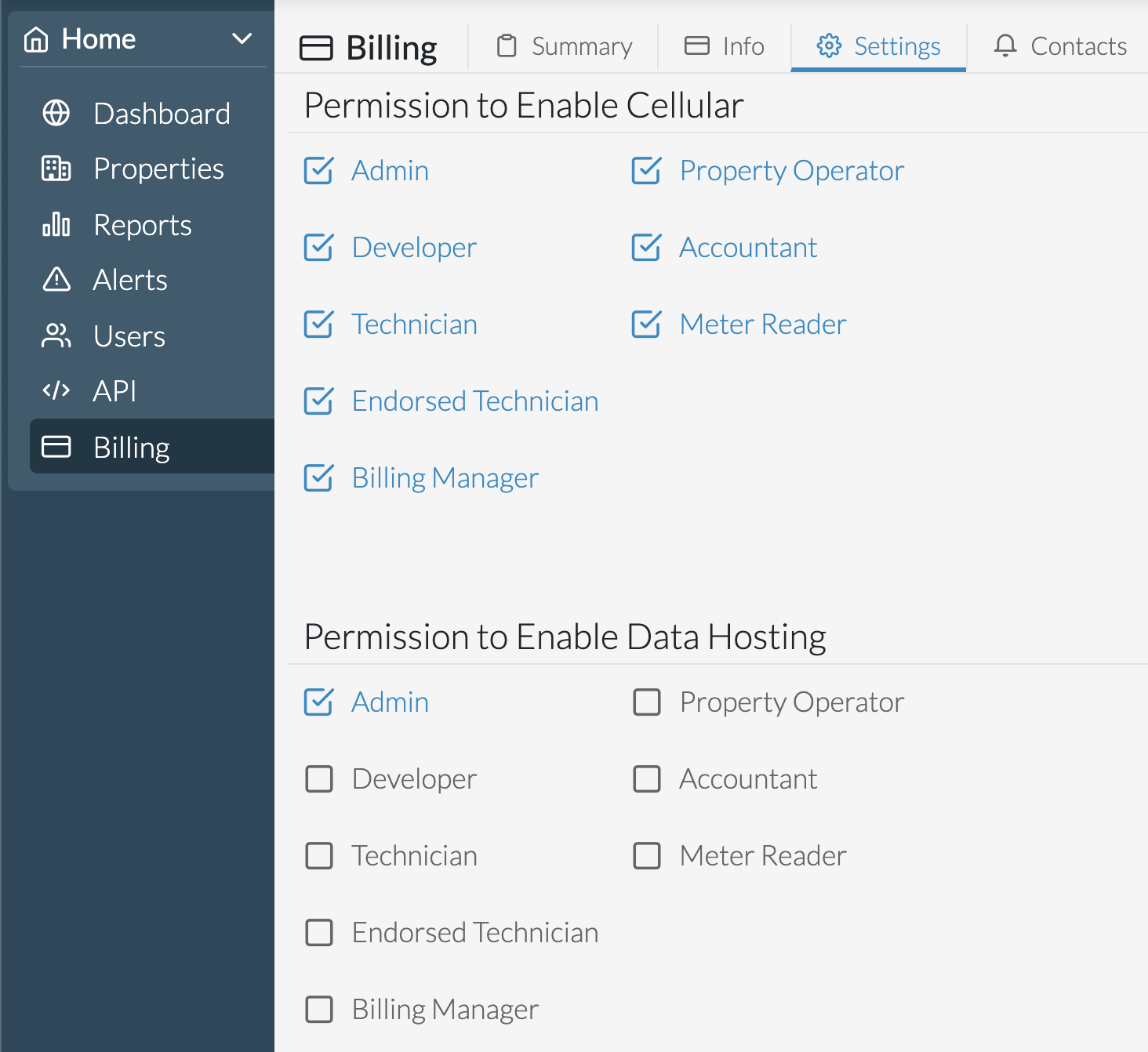Click the people icon for Users
Viewport: 1148px width, 1052px height.
(56, 336)
